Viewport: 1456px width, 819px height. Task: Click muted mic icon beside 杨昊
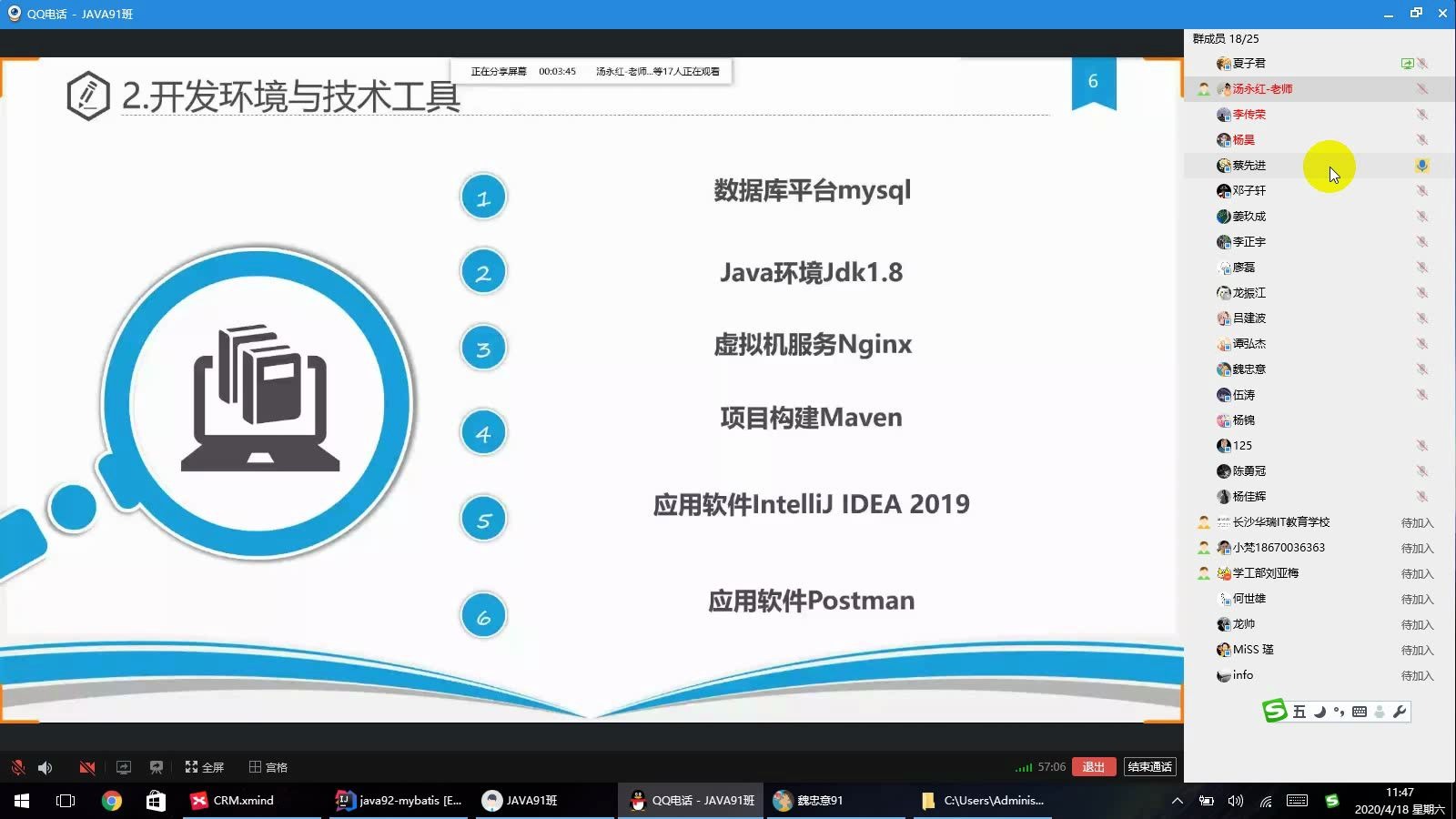coord(1422,140)
